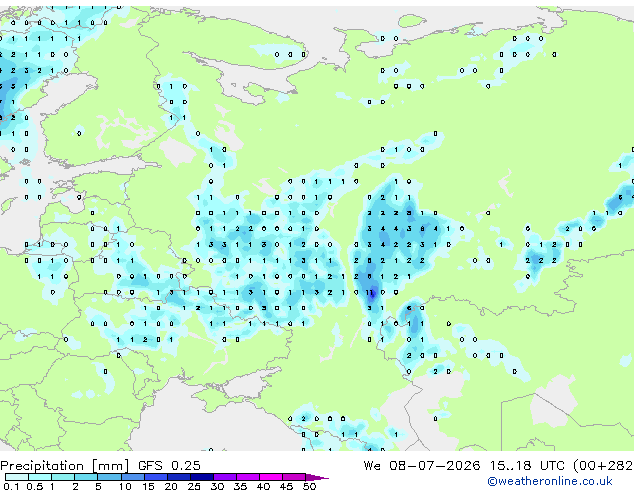634x490 pixels.
Task: Click the above-50 arrow tip of legend
Action: 317,477
